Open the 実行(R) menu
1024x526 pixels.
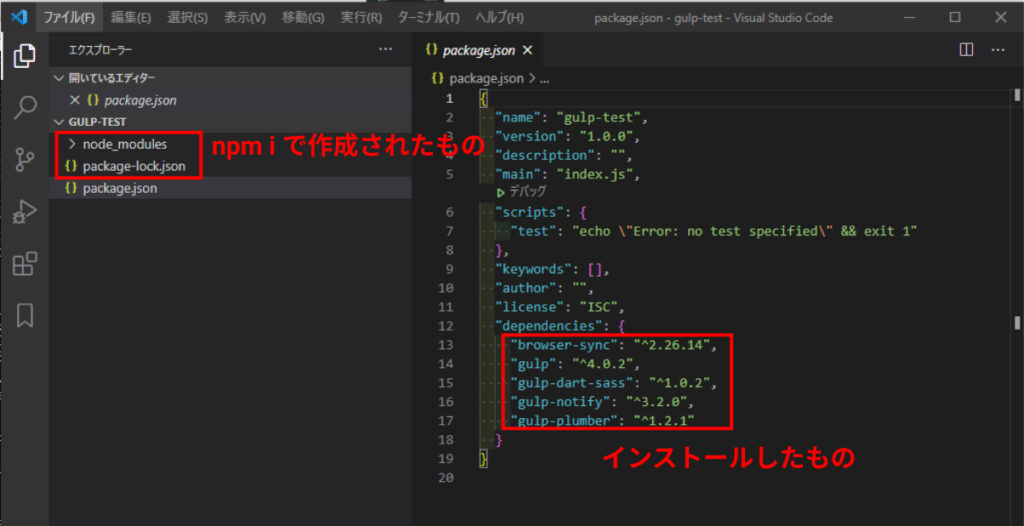point(361,18)
